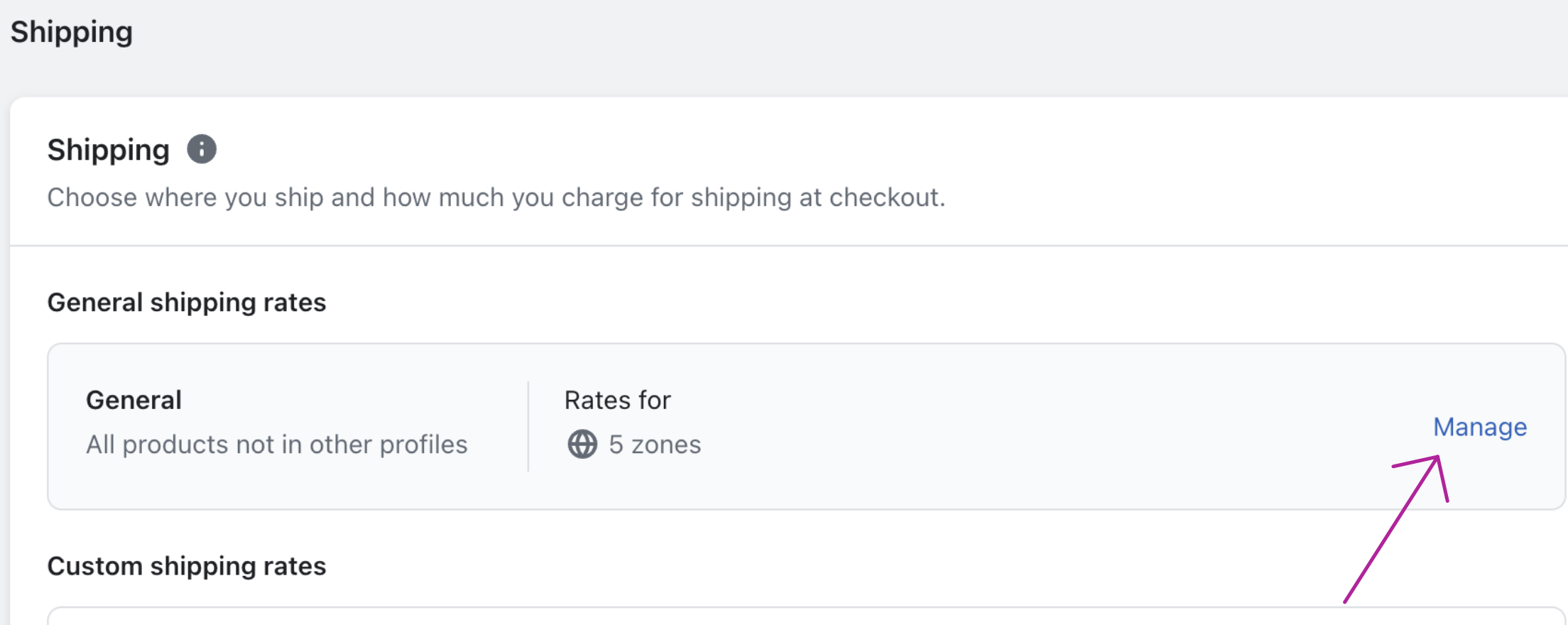Select the globe zones indicator in General card

tap(582, 445)
